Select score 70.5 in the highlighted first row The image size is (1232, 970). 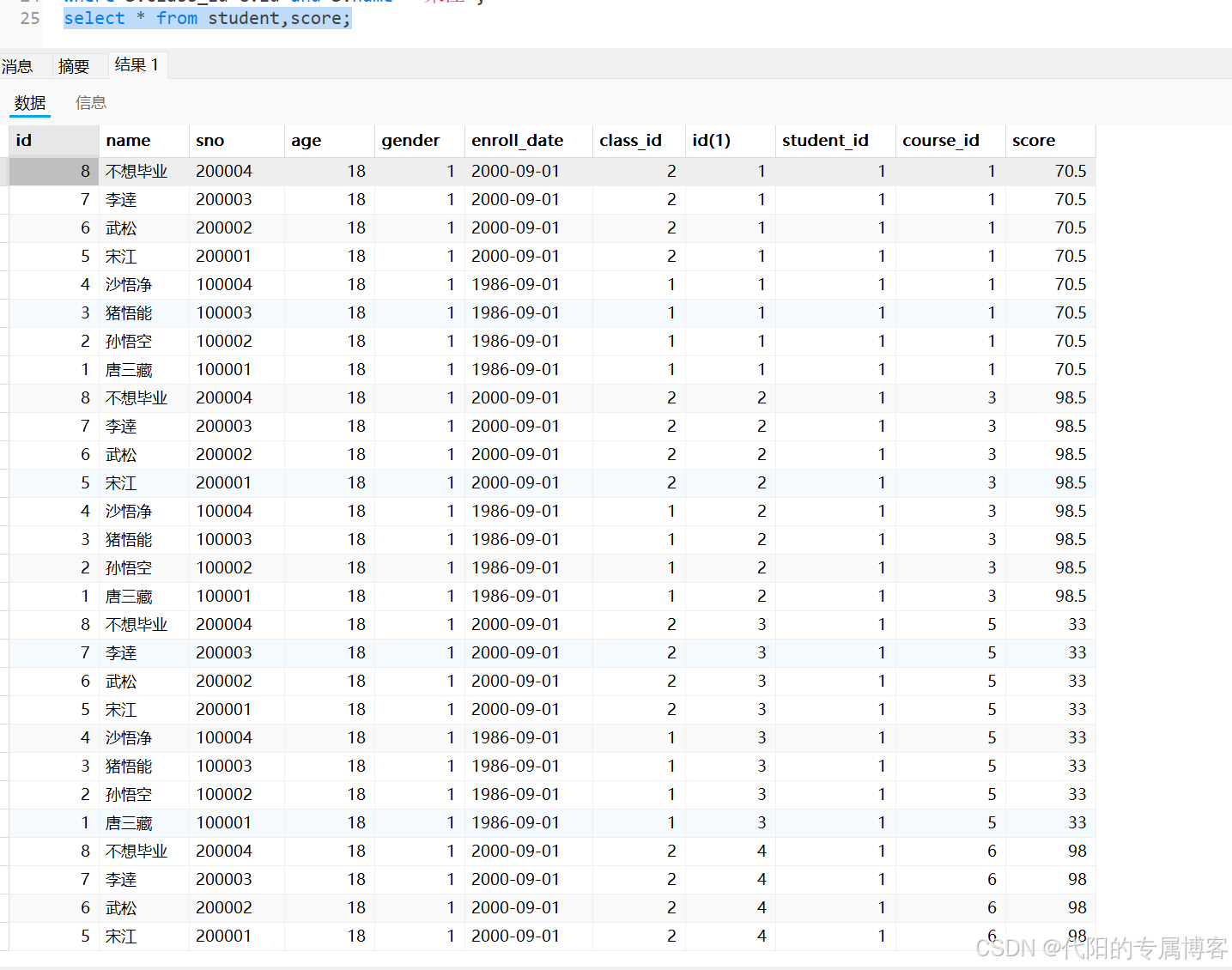tap(1071, 172)
